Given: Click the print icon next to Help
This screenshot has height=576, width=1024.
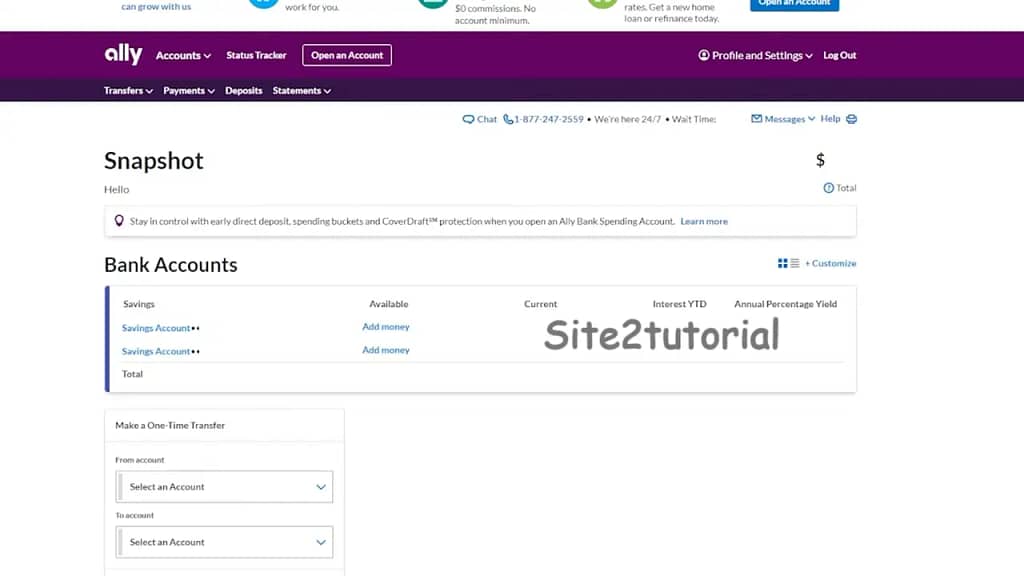Looking at the screenshot, I should [852, 119].
